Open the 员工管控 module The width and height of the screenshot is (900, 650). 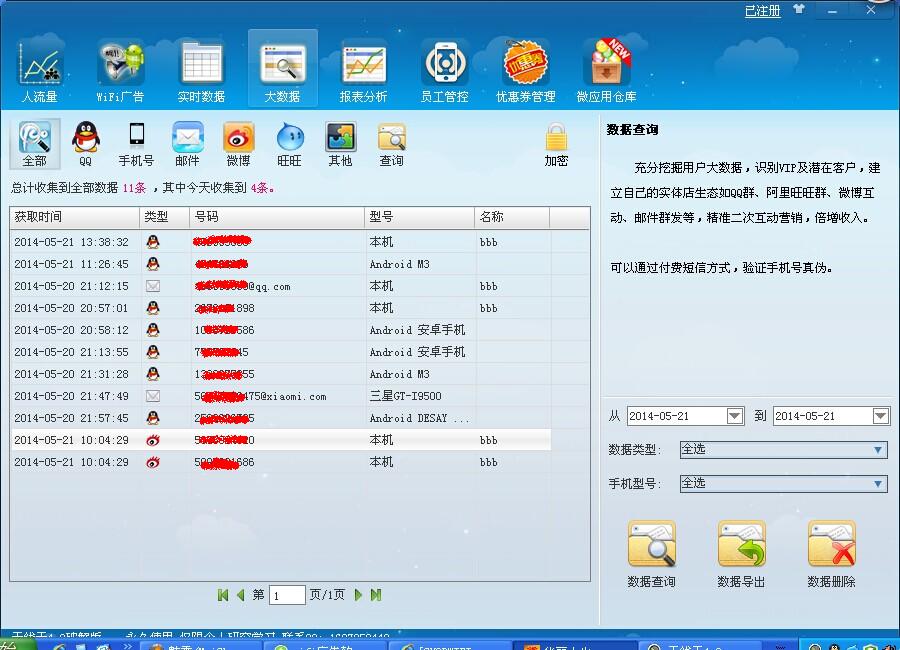pyautogui.click(x=444, y=71)
